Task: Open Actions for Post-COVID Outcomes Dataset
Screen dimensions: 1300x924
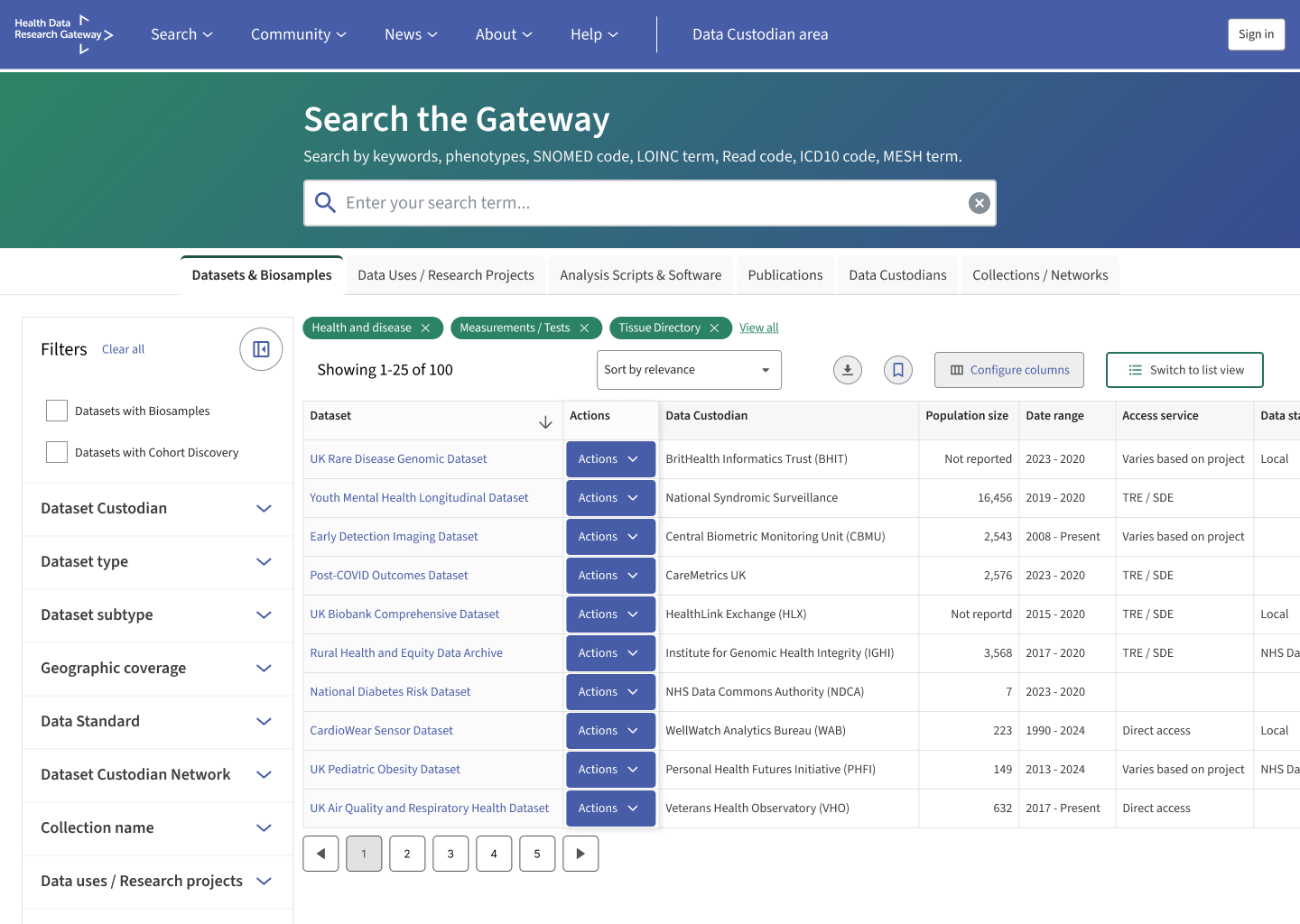Action: [x=610, y=576]
